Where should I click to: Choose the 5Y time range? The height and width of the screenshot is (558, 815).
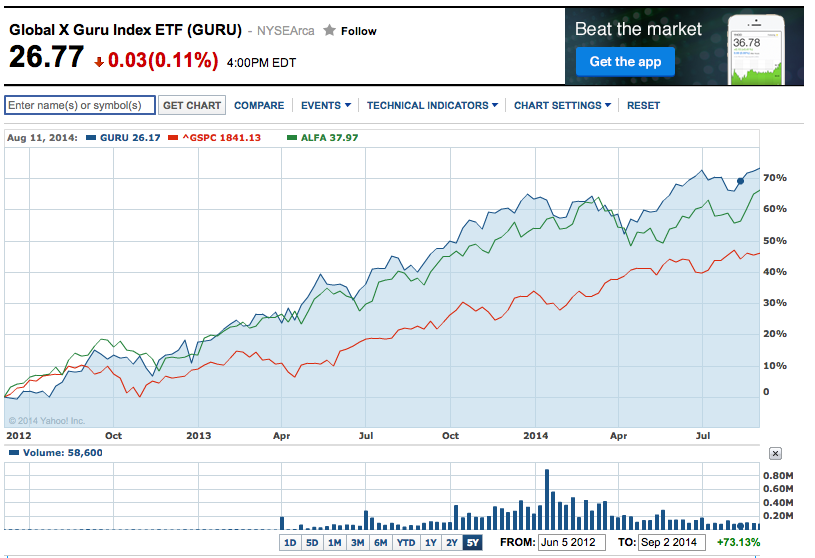472,543
